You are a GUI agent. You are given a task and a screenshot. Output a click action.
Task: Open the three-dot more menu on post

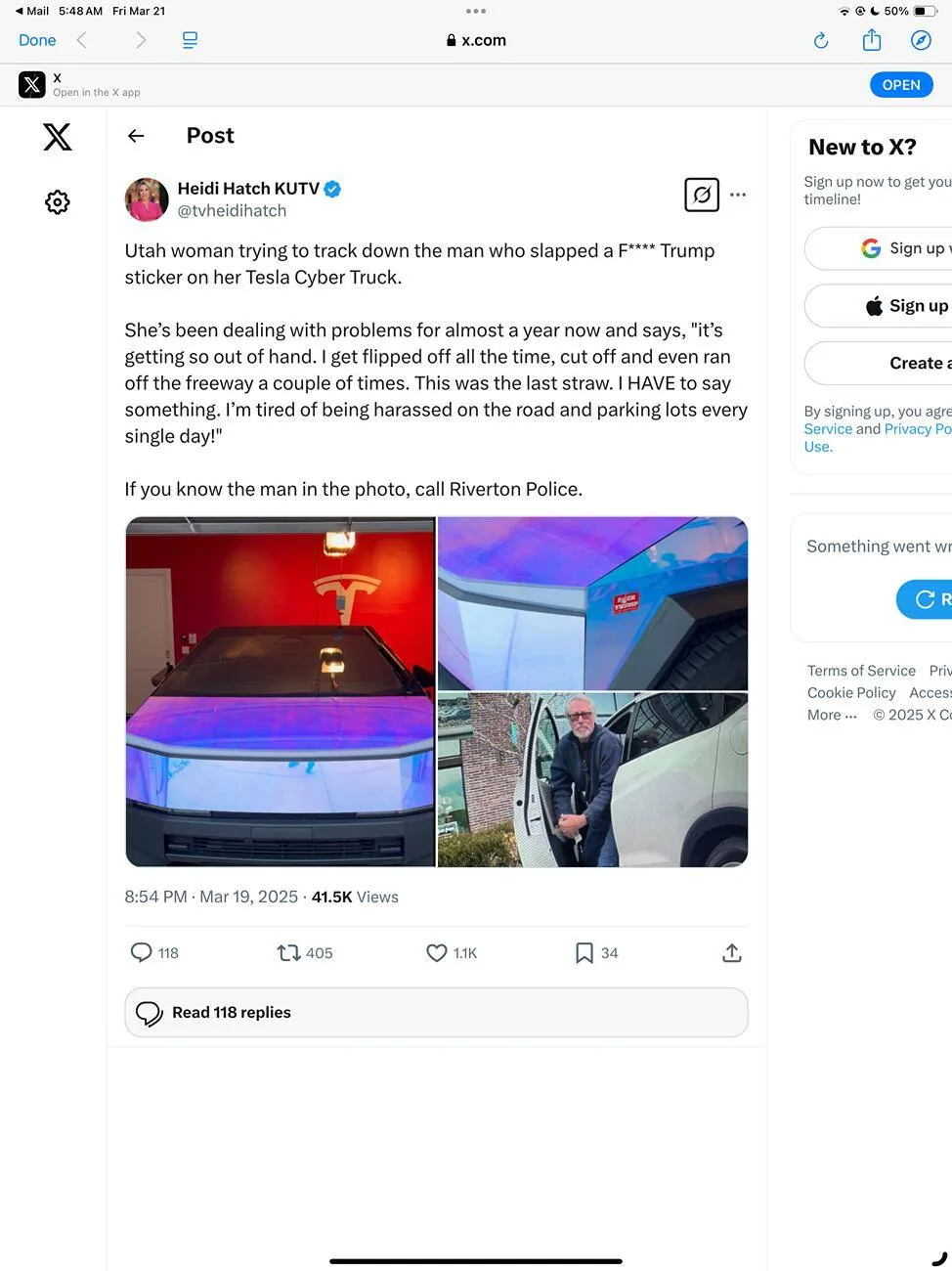click(x=738, y=195)
